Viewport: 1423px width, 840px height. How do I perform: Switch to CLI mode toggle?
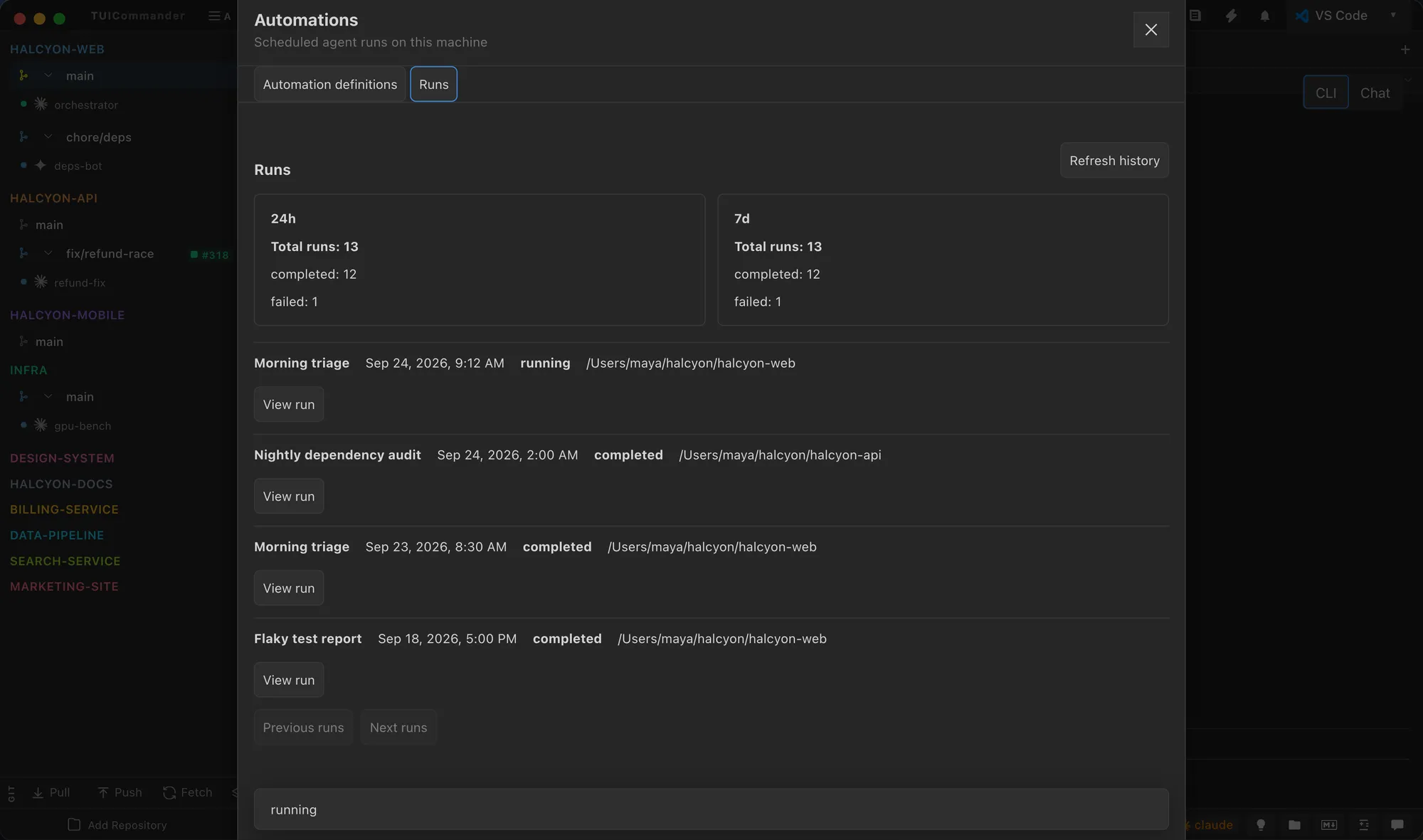(1326, 92)
